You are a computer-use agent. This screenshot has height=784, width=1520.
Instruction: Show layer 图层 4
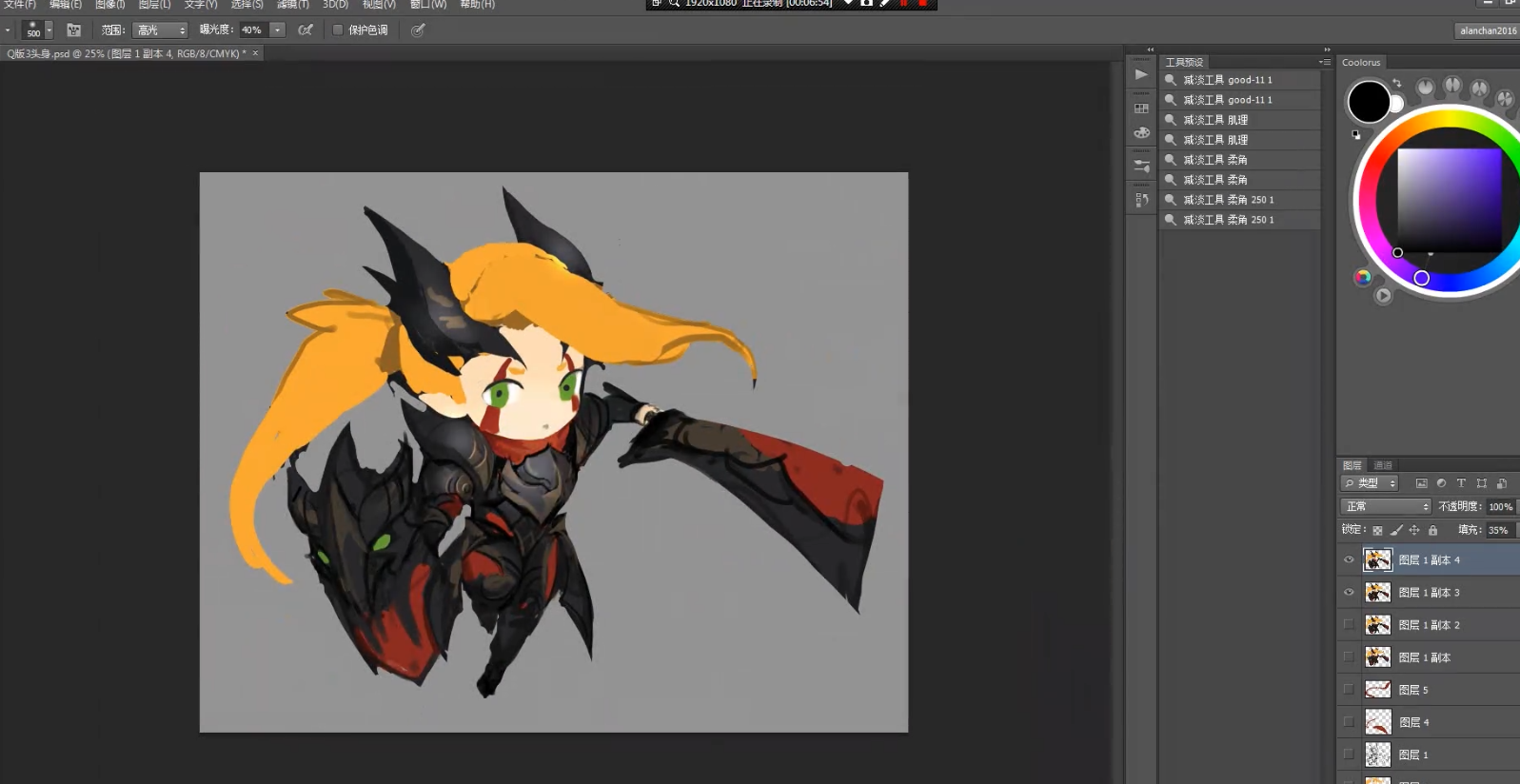(x=1349, y=722)
